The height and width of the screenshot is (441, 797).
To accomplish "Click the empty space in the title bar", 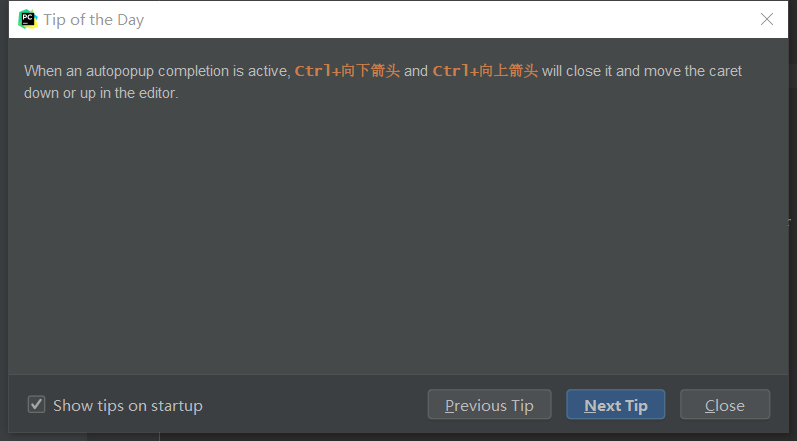I will click(x=450, y=19).
